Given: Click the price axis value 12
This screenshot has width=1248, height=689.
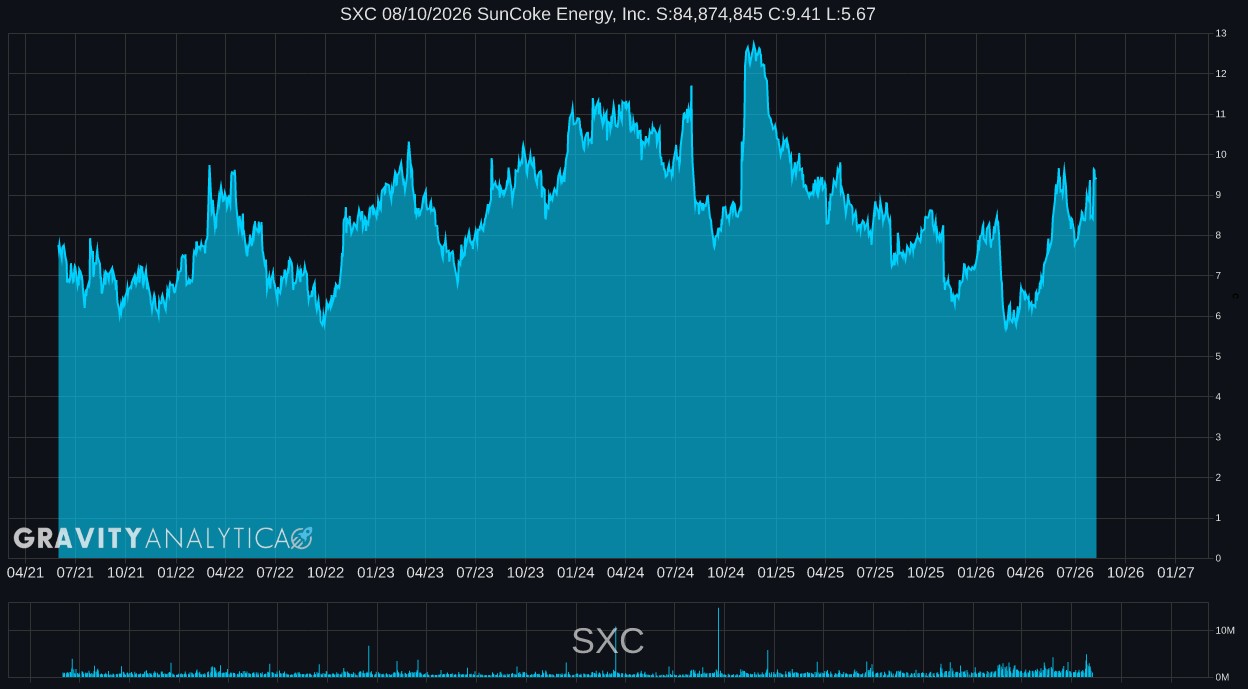Looking at the screenshot, I should 1221,74.
